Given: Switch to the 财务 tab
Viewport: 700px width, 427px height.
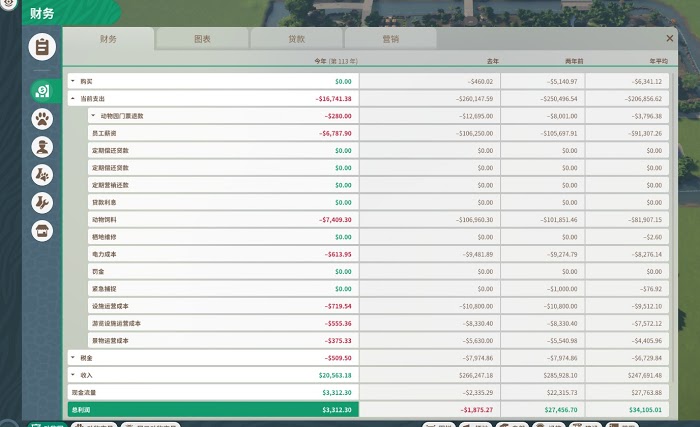Looking at the screenshot, I should coord(108,39).
